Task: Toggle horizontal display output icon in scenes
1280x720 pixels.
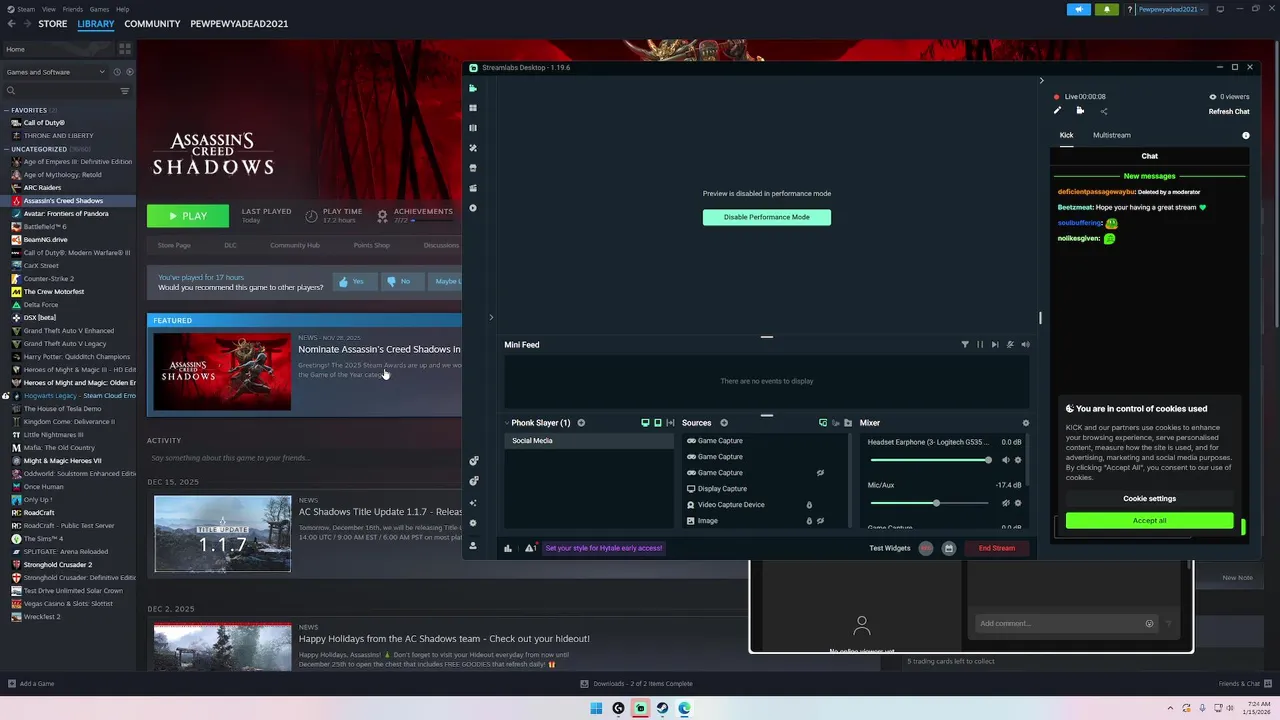Action: pyautogui.click(x=645, y=423)
